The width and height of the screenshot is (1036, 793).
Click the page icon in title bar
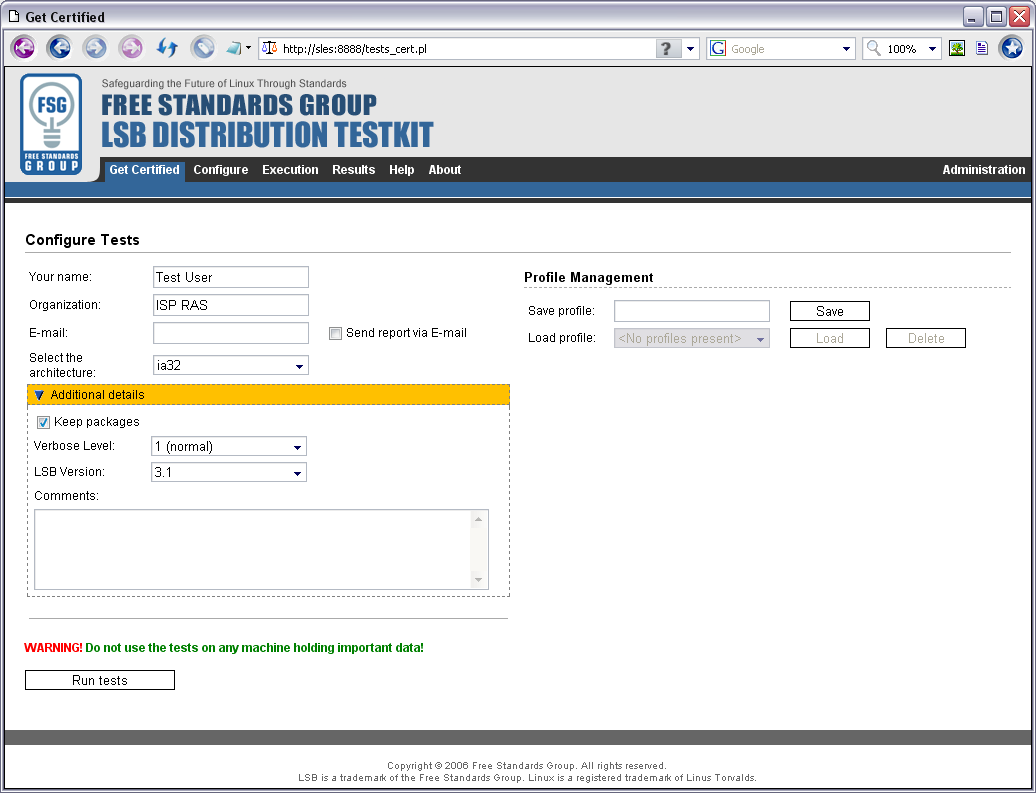click(x=14, y=17)
